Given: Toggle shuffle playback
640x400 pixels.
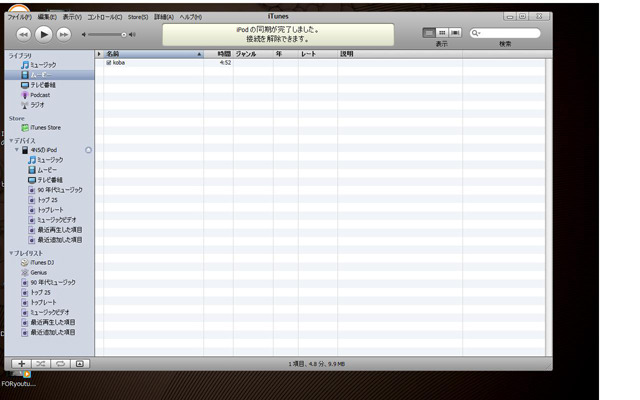Looking at the screenshot, I should (41, 364).
